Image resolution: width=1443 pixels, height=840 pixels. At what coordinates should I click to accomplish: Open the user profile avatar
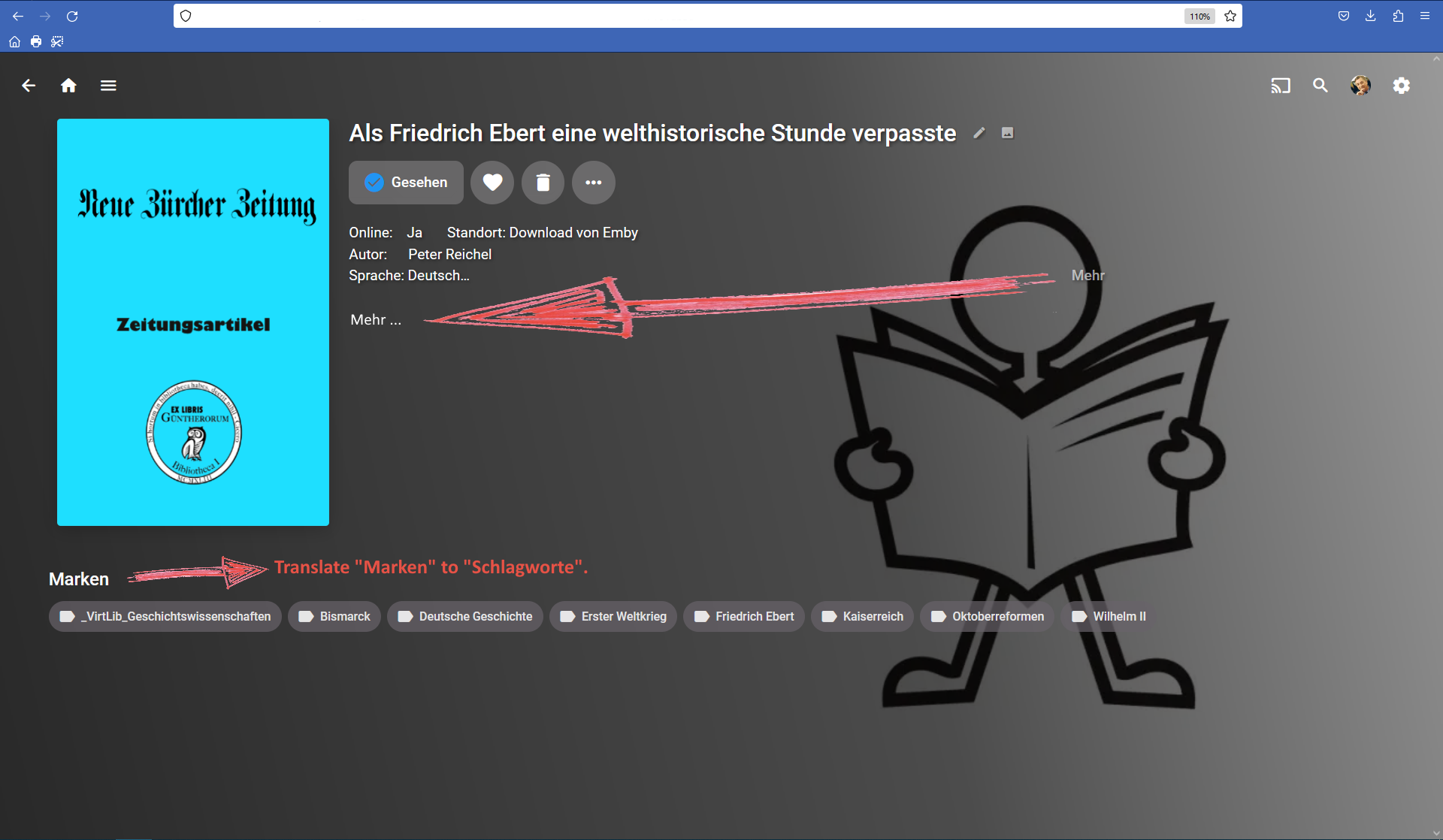click(1360, 86)
